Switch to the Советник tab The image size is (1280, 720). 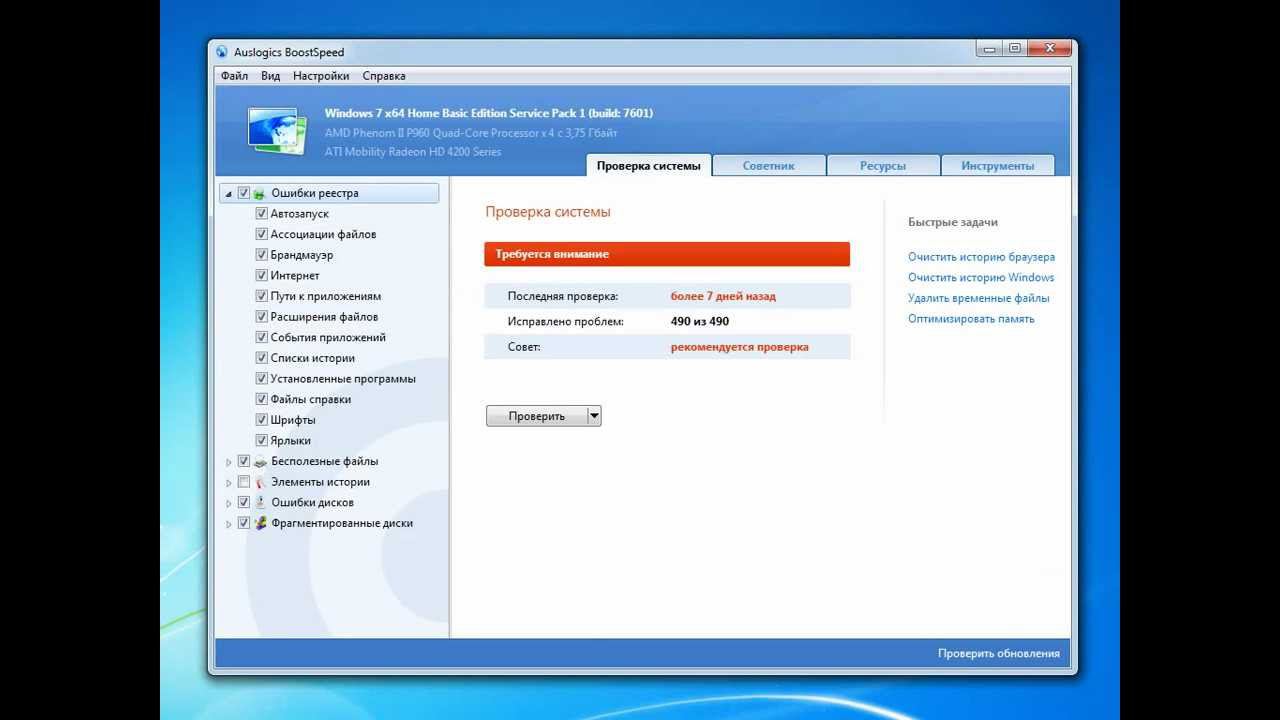pos(769,166)
